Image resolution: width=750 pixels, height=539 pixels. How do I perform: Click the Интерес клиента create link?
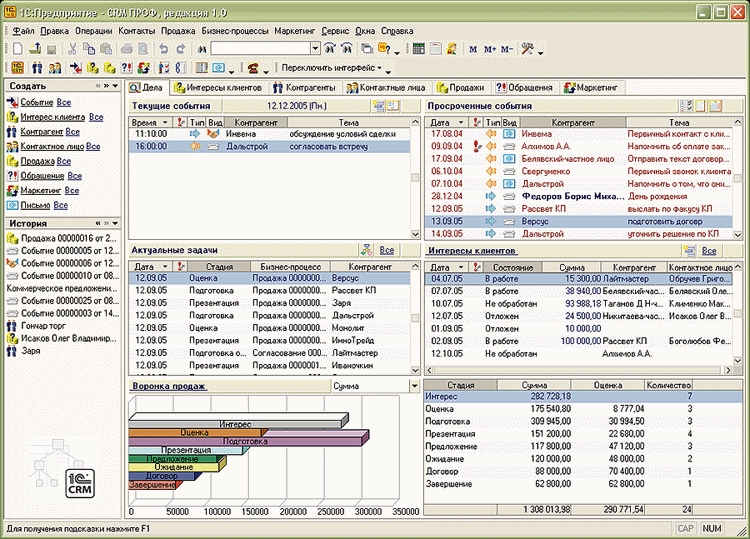[x=53, y=117]
